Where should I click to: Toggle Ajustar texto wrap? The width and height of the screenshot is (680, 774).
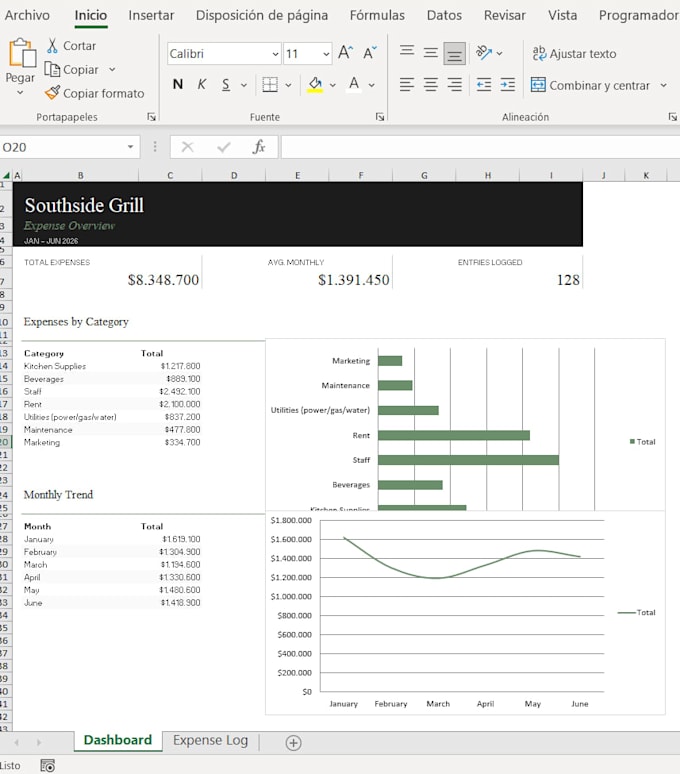click(x=574, y=53)
